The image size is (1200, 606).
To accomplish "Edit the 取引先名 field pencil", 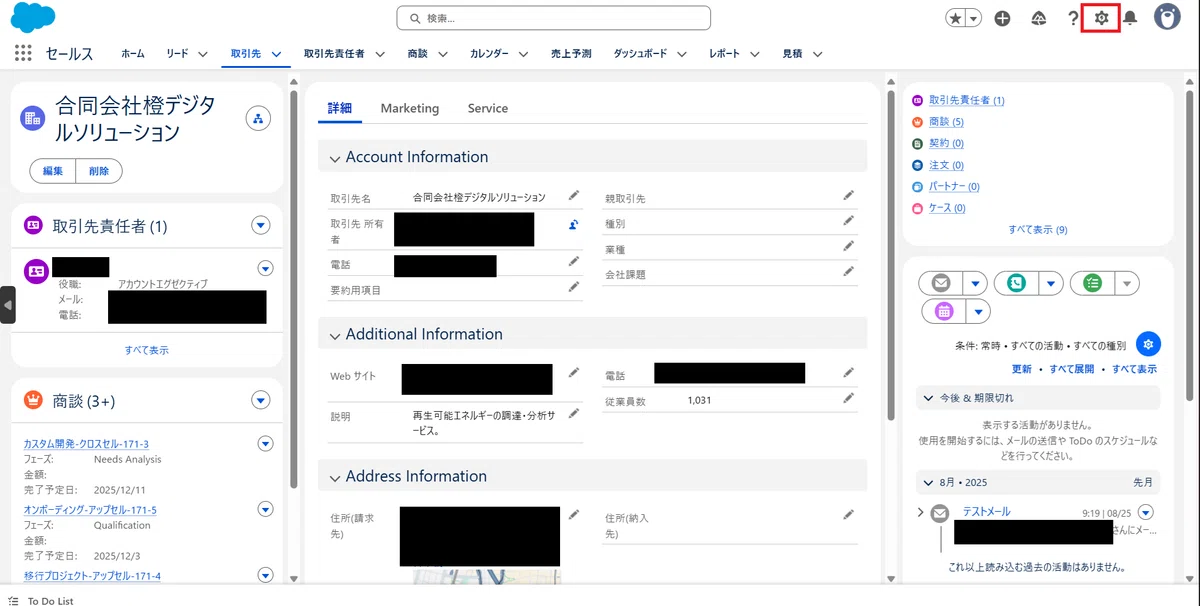I will [574, 195].
